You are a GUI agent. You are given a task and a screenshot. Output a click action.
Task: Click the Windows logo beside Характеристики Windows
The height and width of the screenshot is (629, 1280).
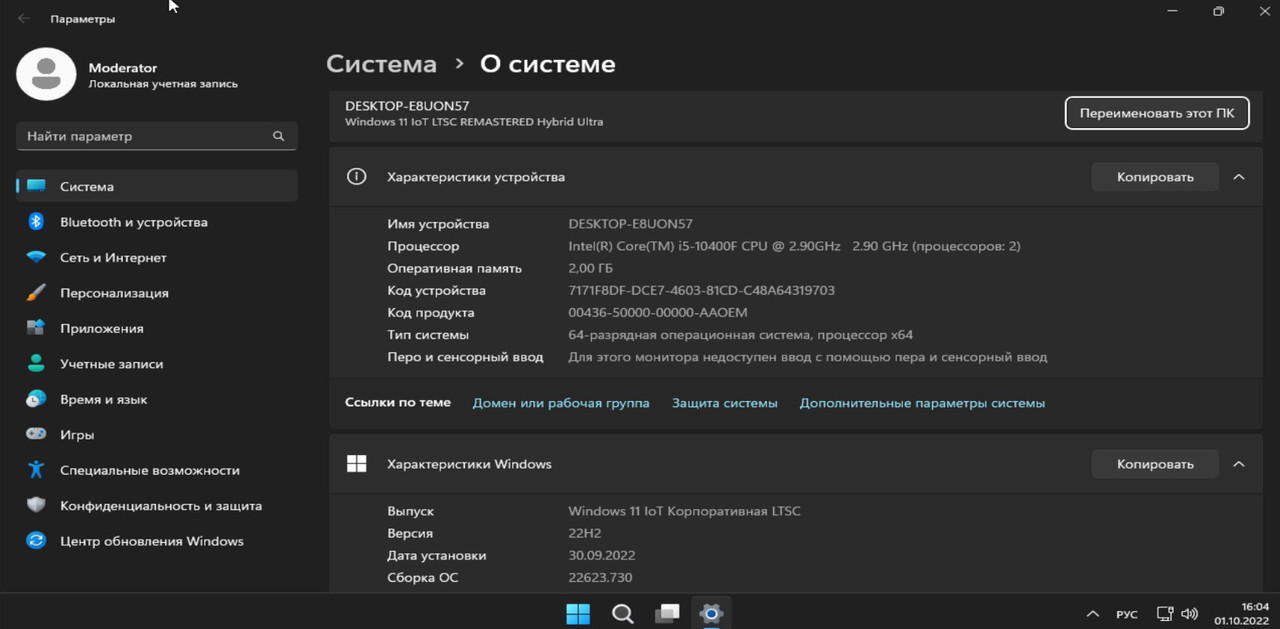pos(356,464)
